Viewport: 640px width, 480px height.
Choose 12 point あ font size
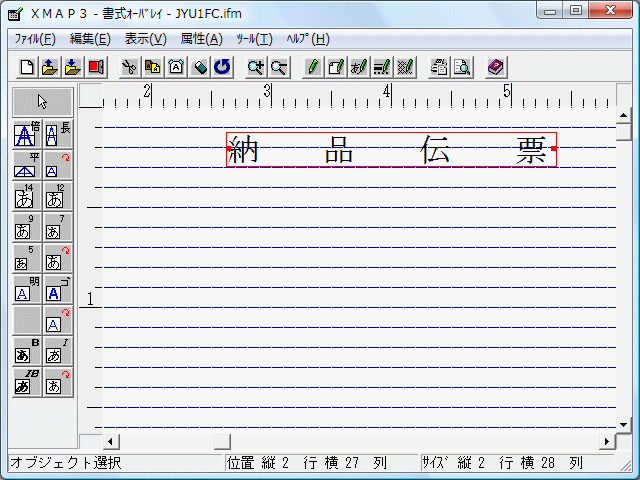coord(58,196)
